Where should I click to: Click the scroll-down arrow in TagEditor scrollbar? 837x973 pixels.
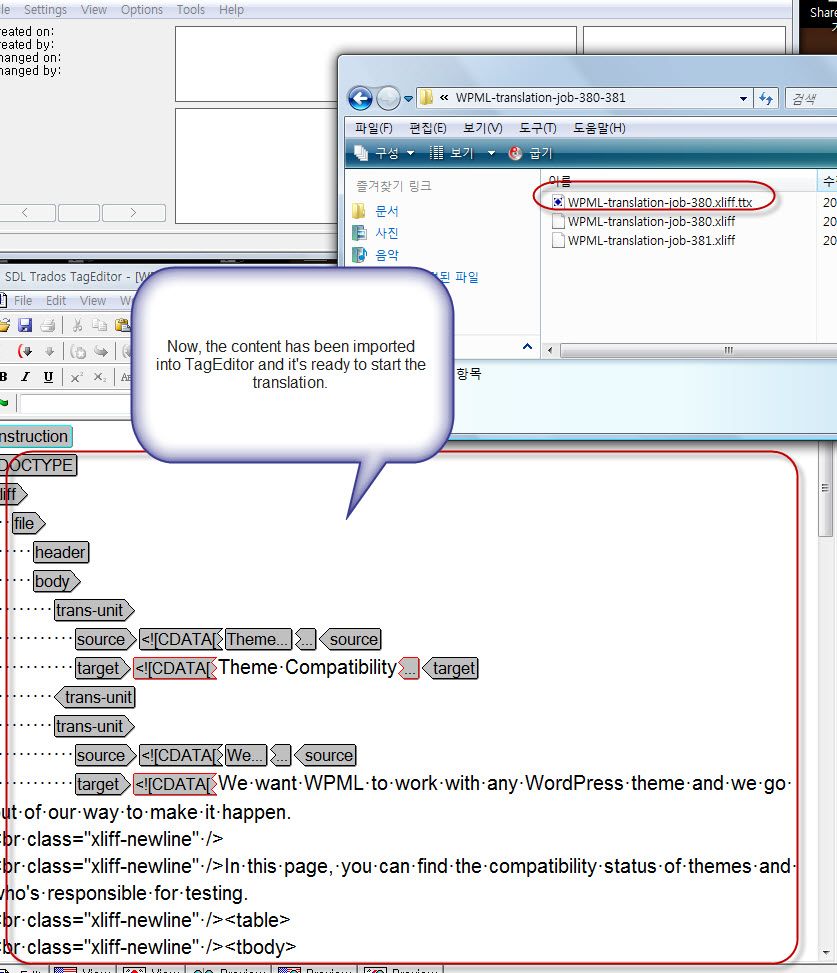(x=826, y=952)
